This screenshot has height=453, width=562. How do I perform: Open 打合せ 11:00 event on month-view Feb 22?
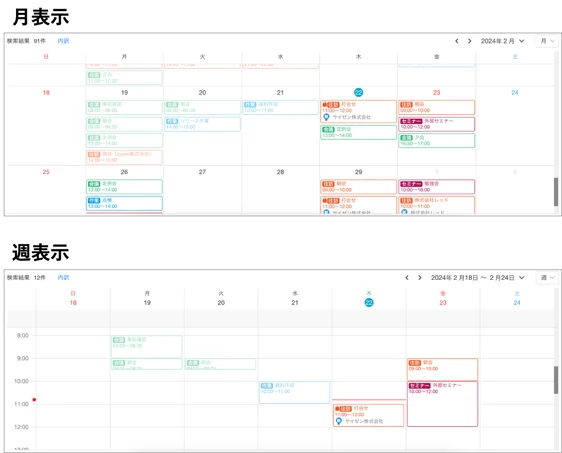click(x=358, y=111)
